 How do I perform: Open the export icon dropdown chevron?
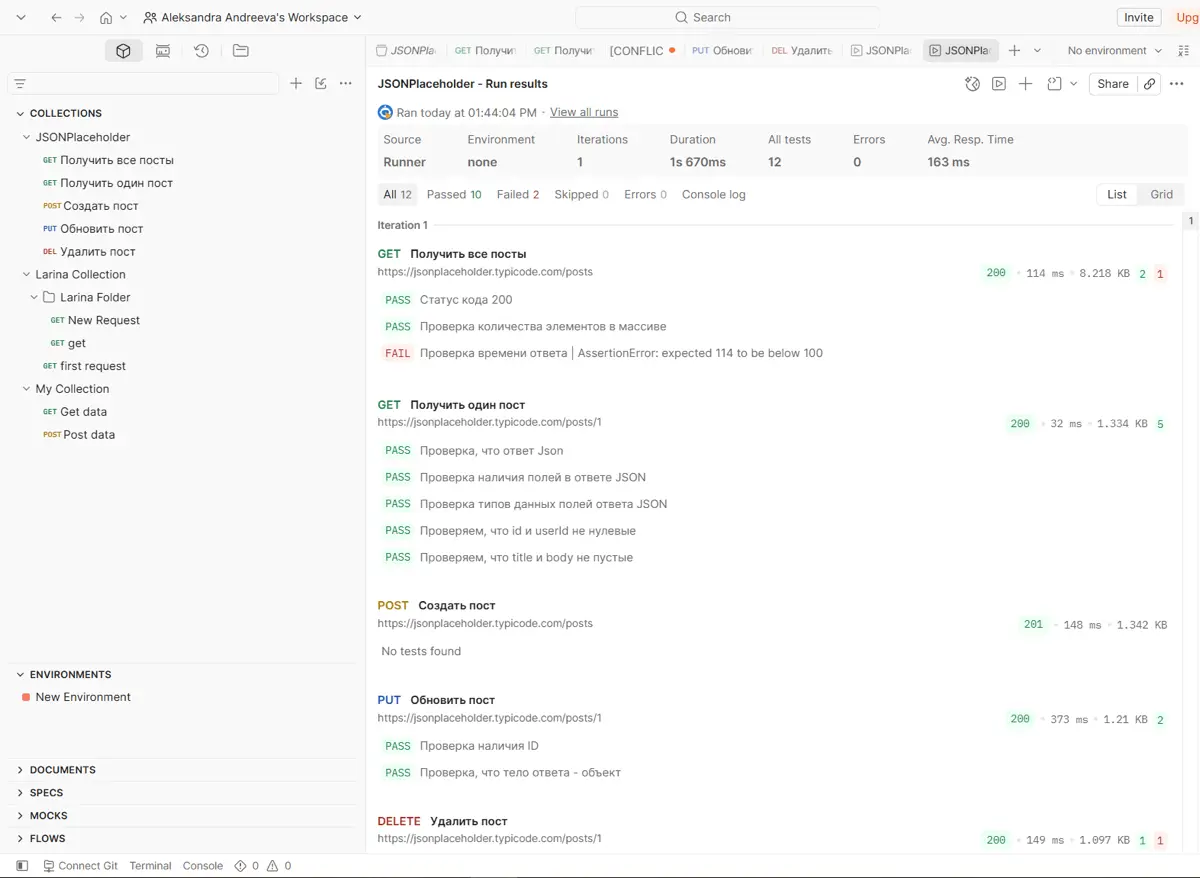1074,84
